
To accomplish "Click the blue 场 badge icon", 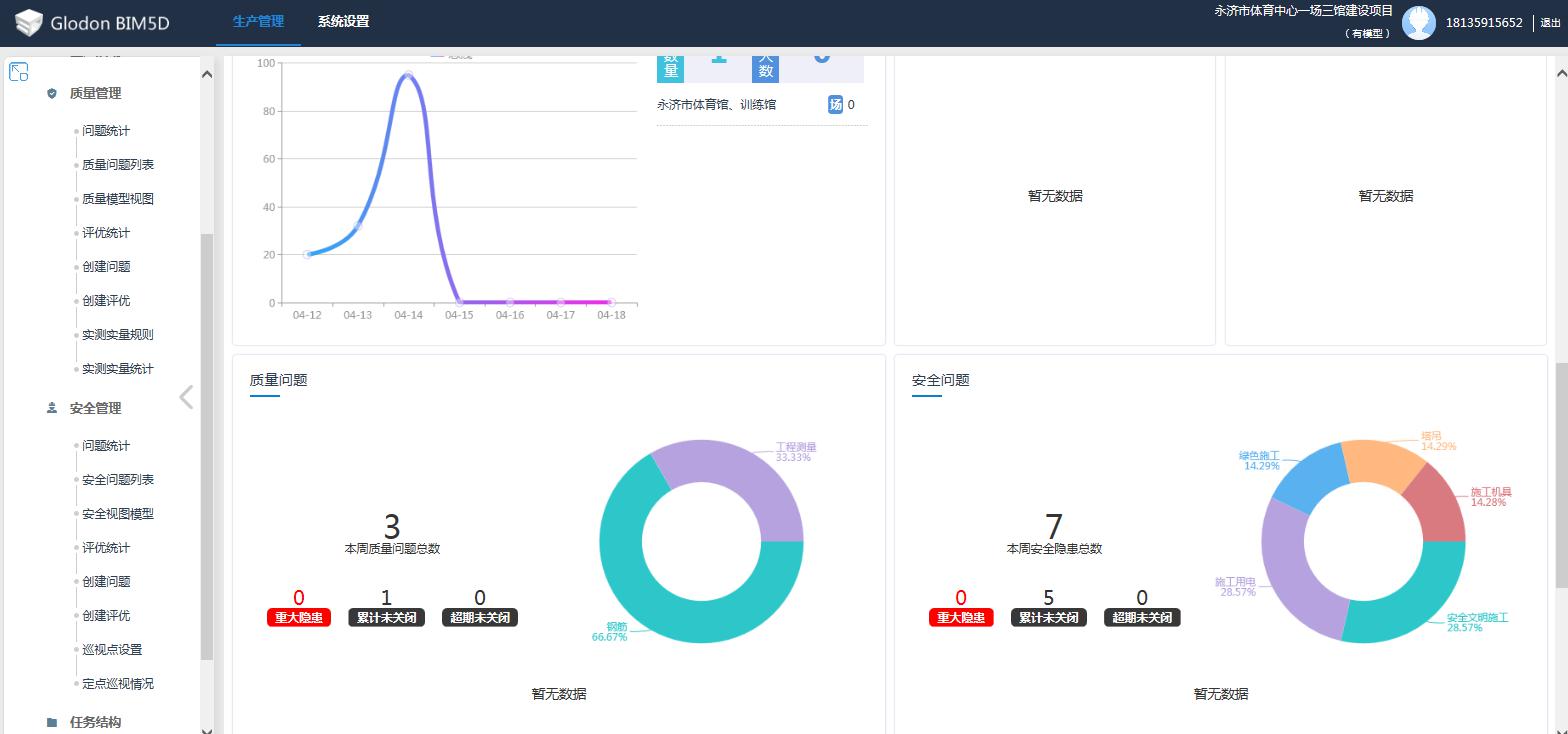I will 835,104.
